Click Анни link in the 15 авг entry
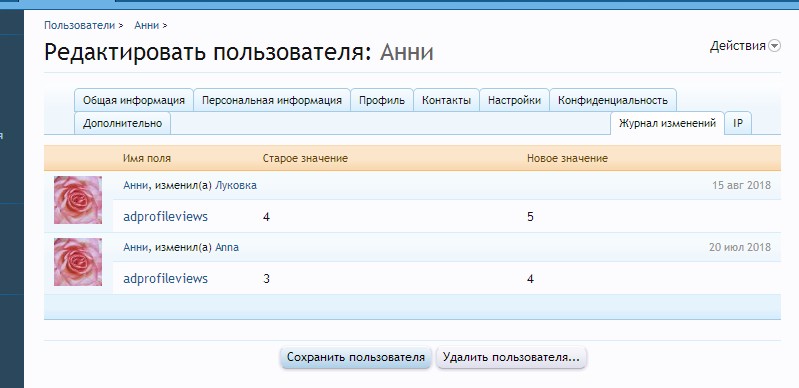Image resolution: width=799 pixels, height=388 pixels. pyautogui.click(x=136, y=185)
